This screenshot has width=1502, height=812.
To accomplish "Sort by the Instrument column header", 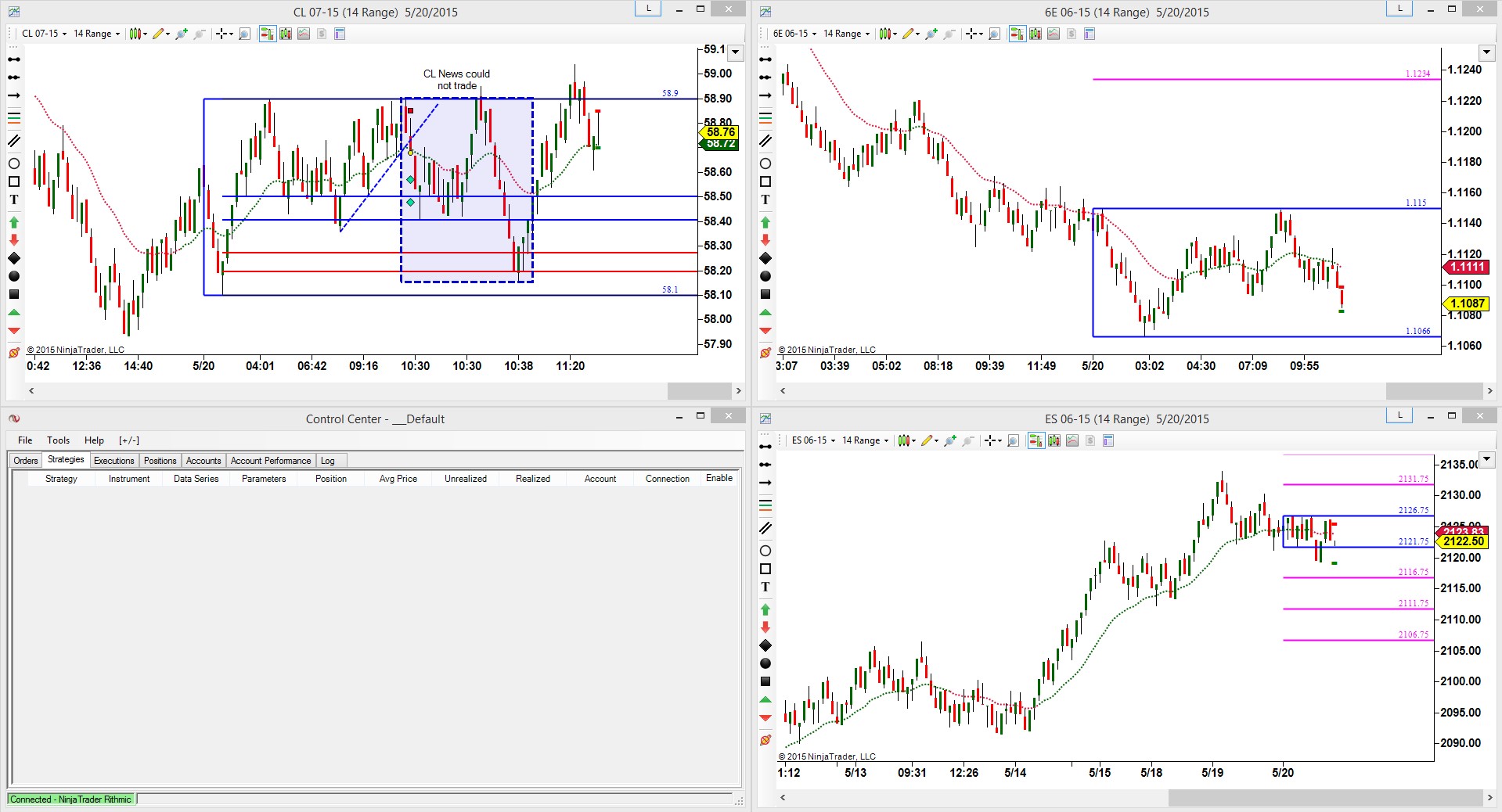I will [129, 479].
